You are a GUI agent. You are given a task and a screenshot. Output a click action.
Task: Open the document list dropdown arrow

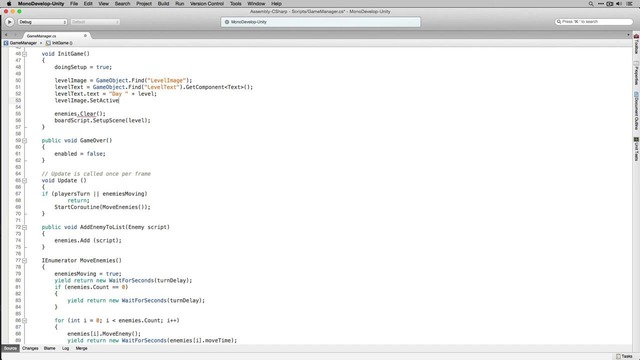(x=628, y=35)
